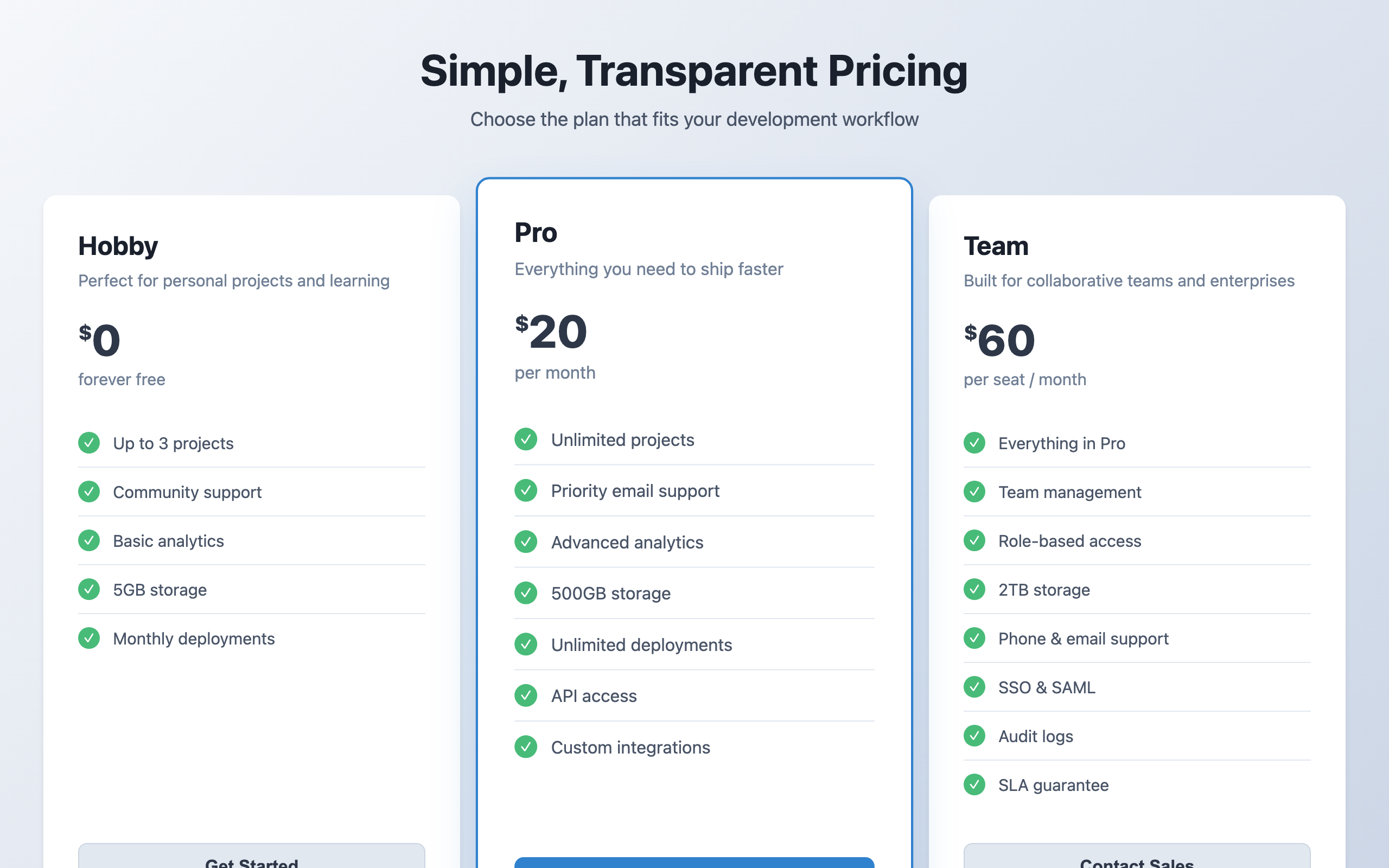Image resolution: width=1389 pixels, height=868 pixels.
Task: Click the green check beside SSO & SAML
Action: tap(974, 687)
